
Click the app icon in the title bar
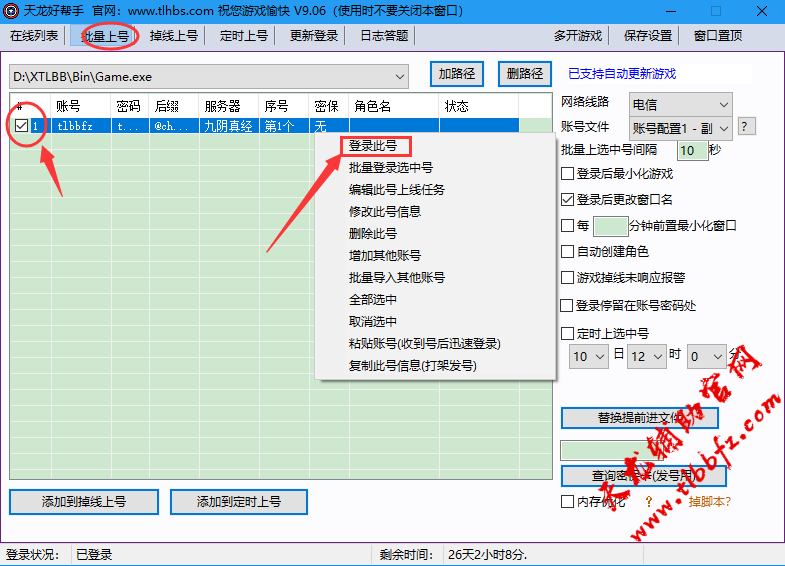coord(12,11)
